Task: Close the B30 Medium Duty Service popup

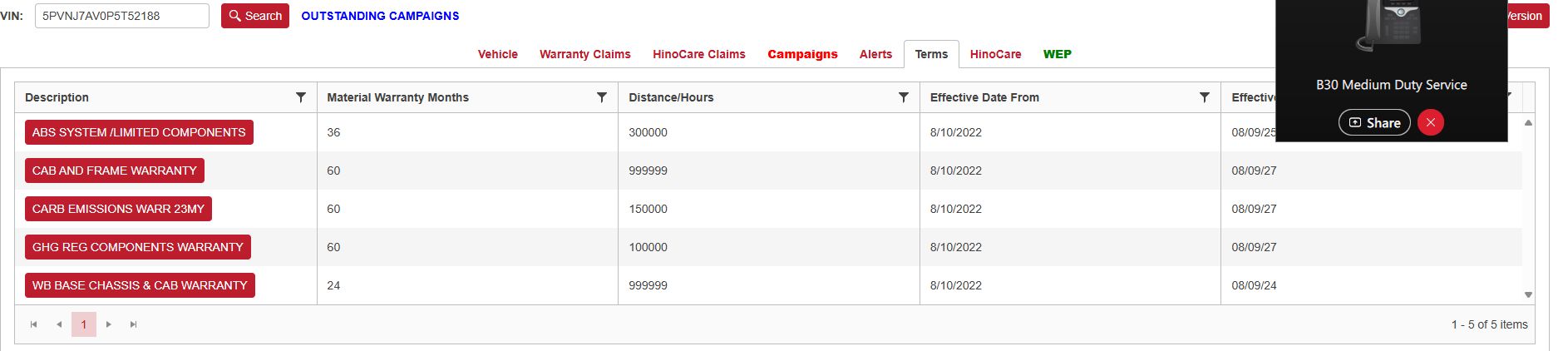Action: (x=1430, y=122)
